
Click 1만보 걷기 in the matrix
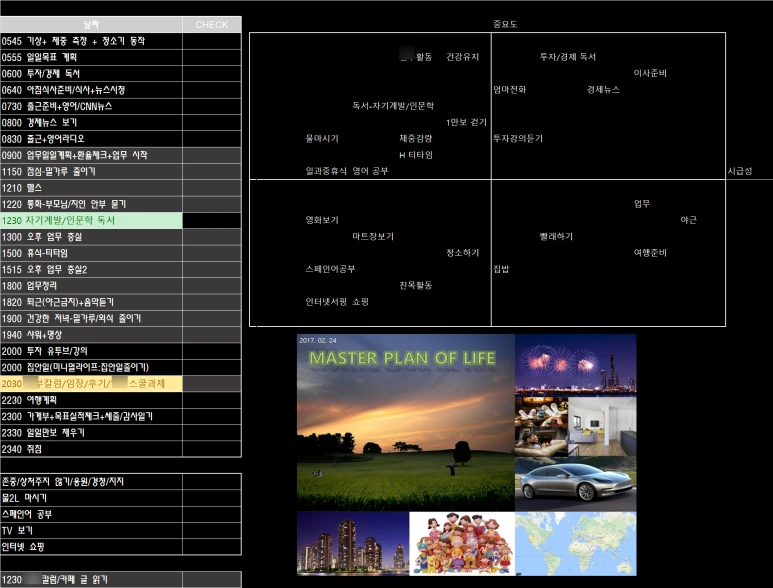(466, 122)
